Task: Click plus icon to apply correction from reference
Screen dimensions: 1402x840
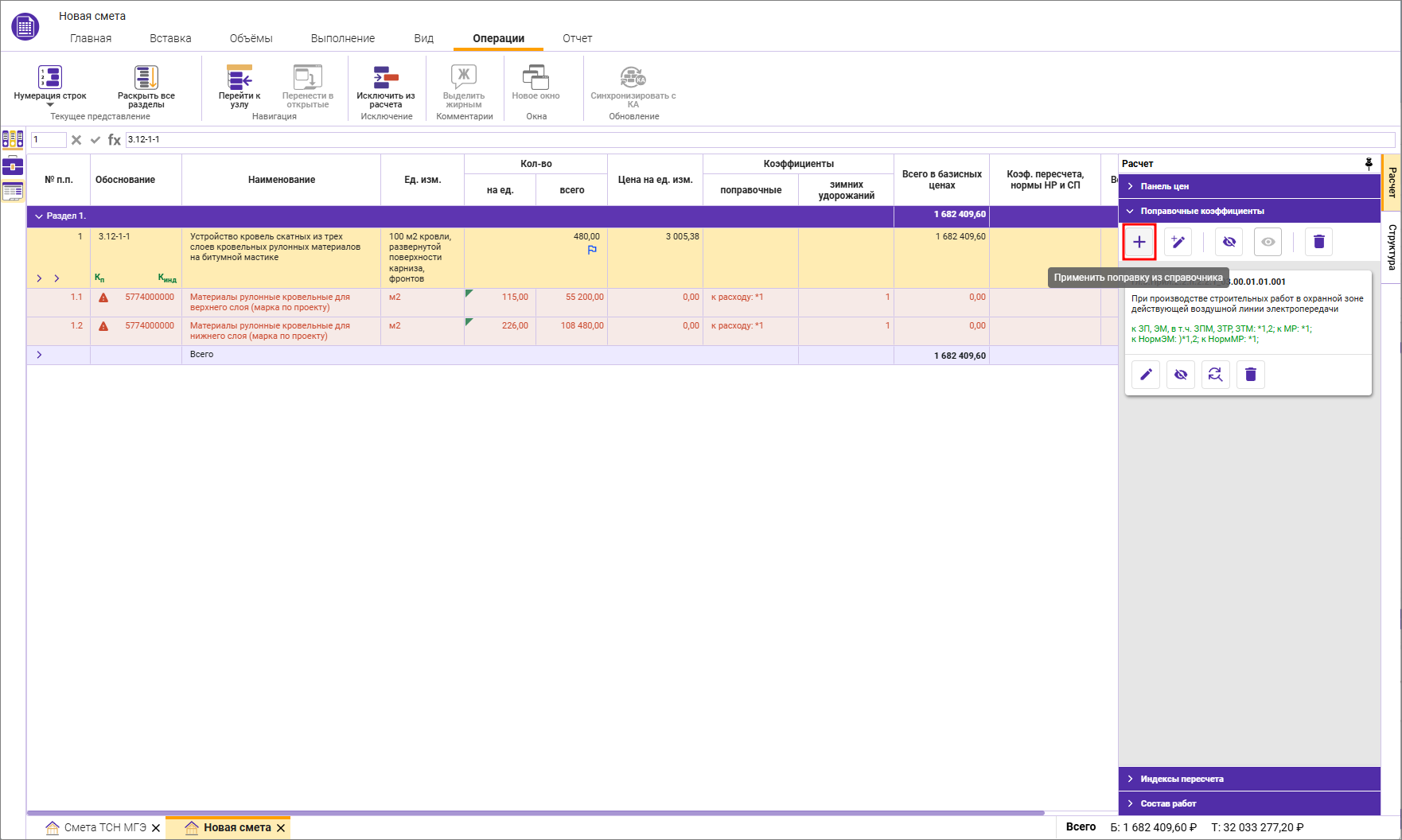Action: pyautogui.click(x=1139, y=242)
